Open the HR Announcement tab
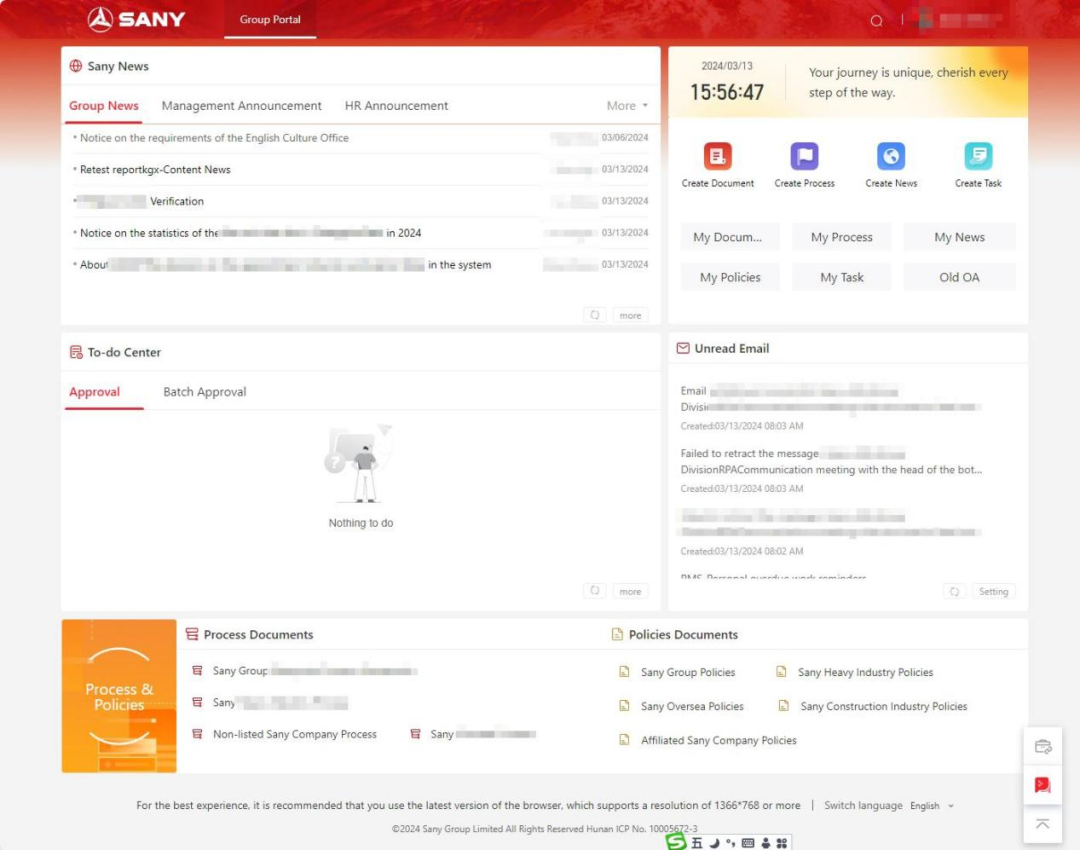This screenshot has width=1080, height=850. point(396,105)
